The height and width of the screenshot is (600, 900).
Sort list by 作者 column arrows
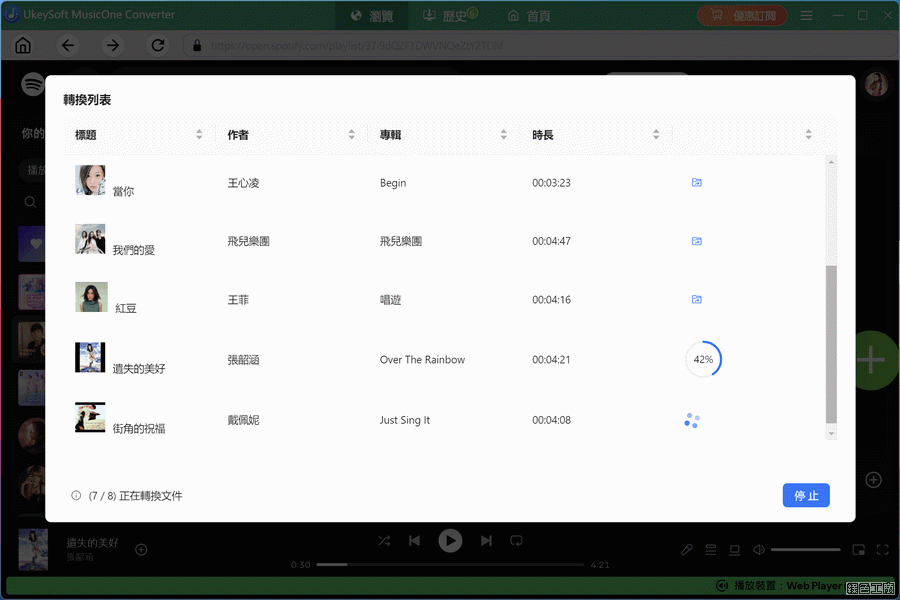coord(351,135)
